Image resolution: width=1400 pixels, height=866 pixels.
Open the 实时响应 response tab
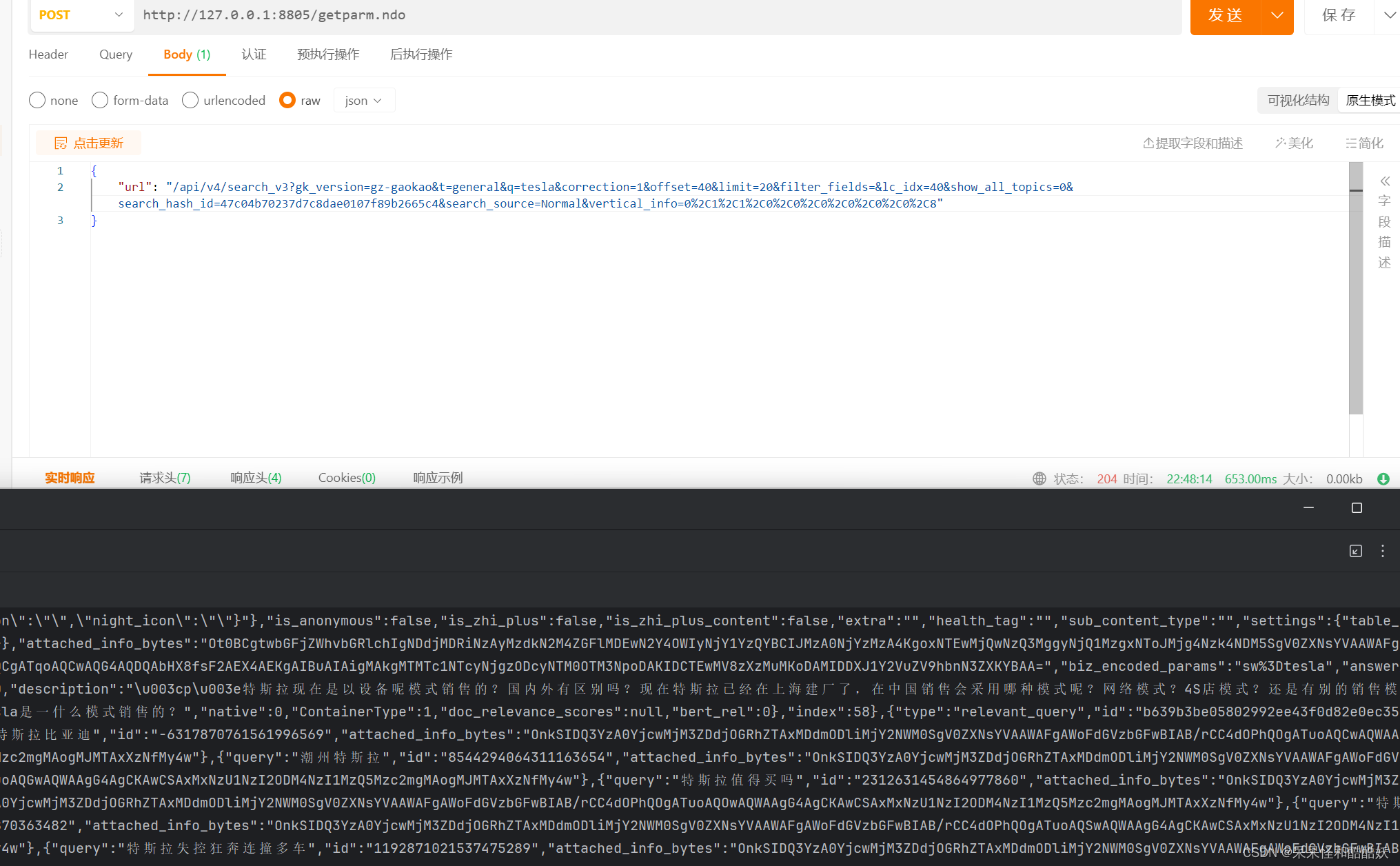point(70,478)
